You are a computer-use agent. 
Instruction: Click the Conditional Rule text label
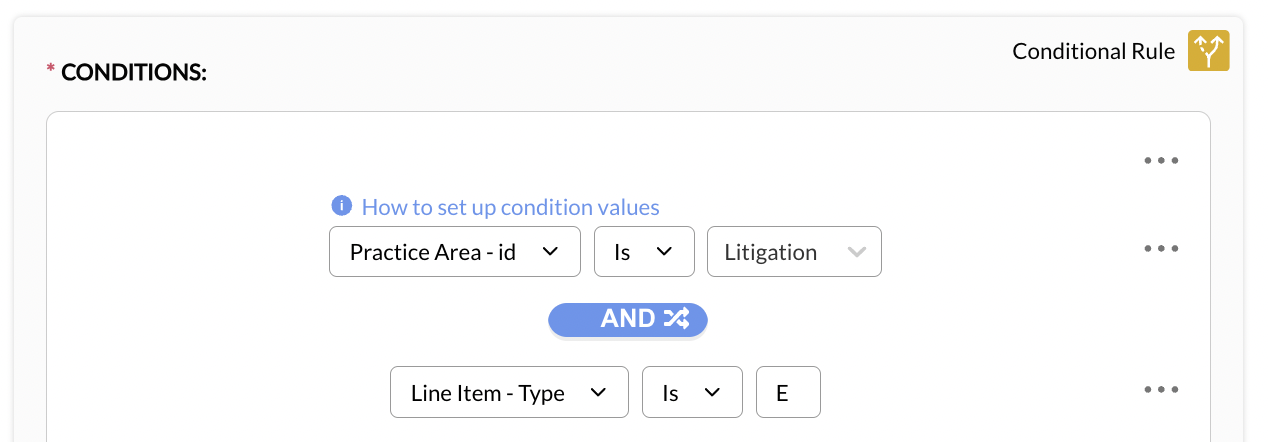click(1093, 51)
